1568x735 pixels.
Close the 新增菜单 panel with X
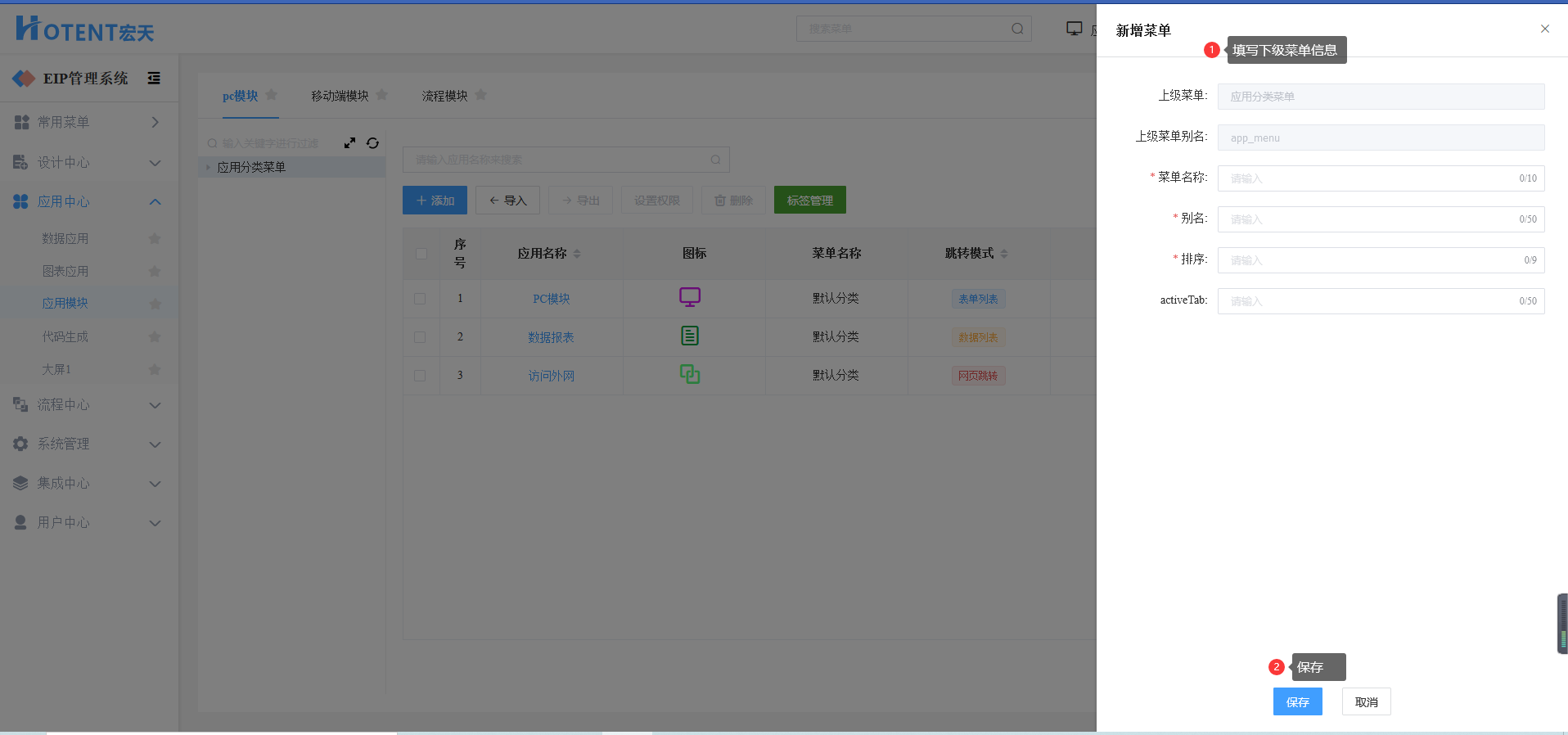[x=1544, y=29]
